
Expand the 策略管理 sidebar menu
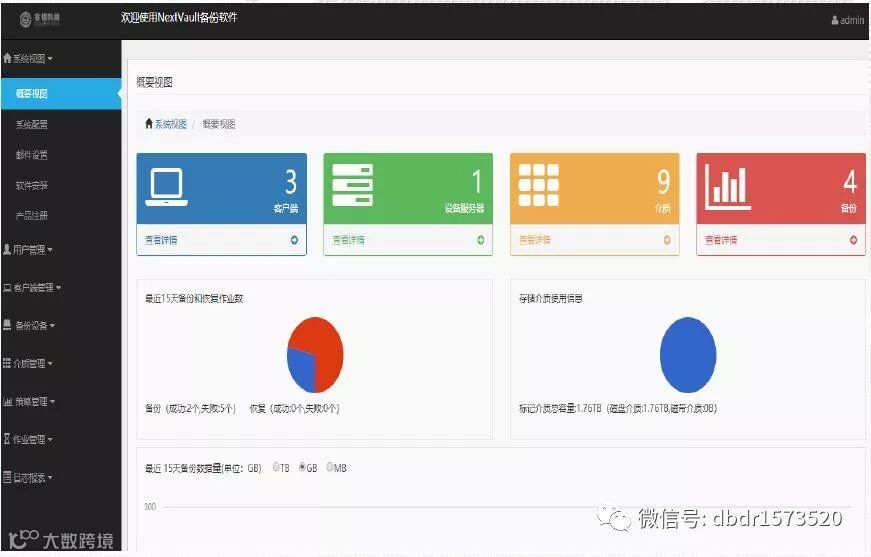tap(29, 402)
